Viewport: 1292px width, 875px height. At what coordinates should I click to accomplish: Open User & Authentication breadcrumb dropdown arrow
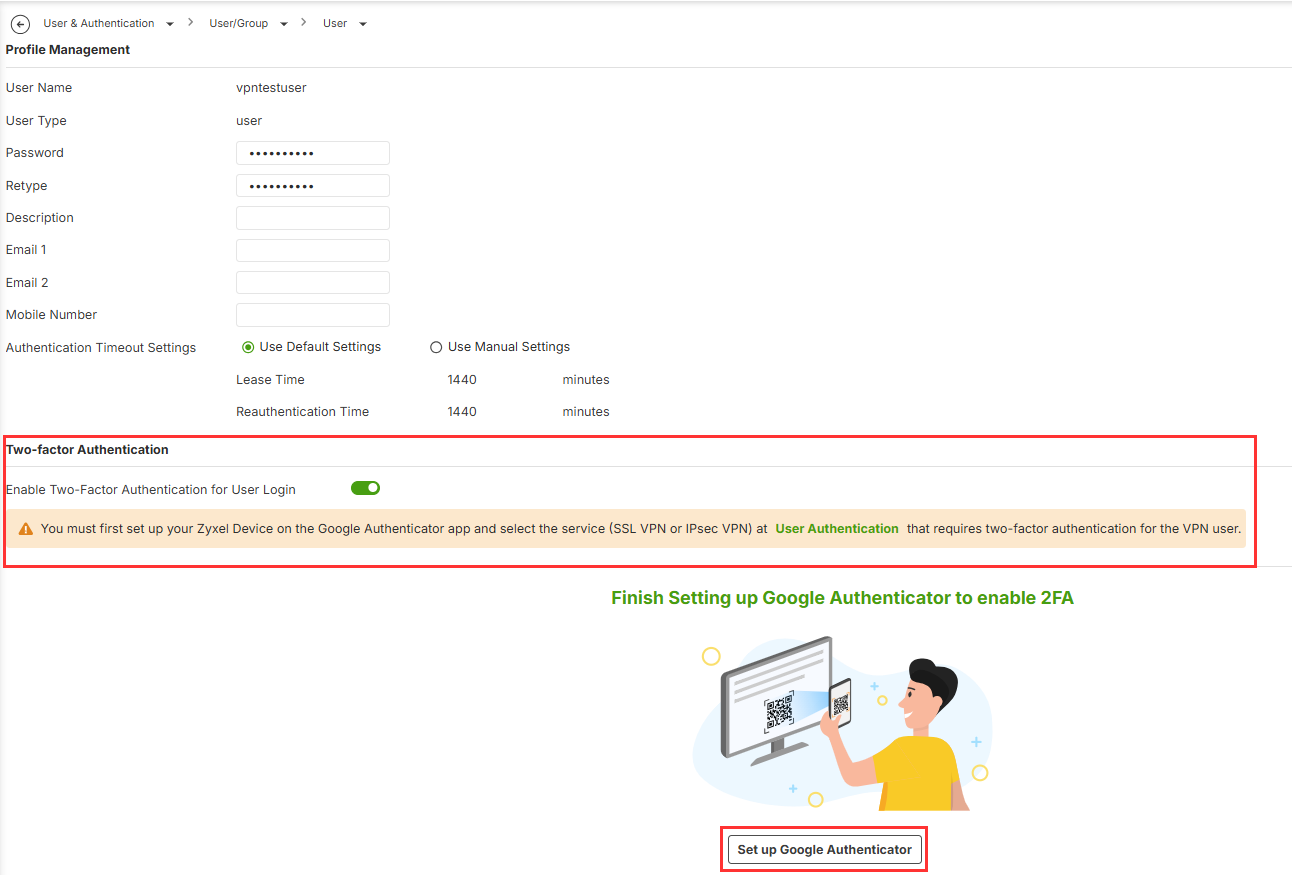click(x=169, y=24)
